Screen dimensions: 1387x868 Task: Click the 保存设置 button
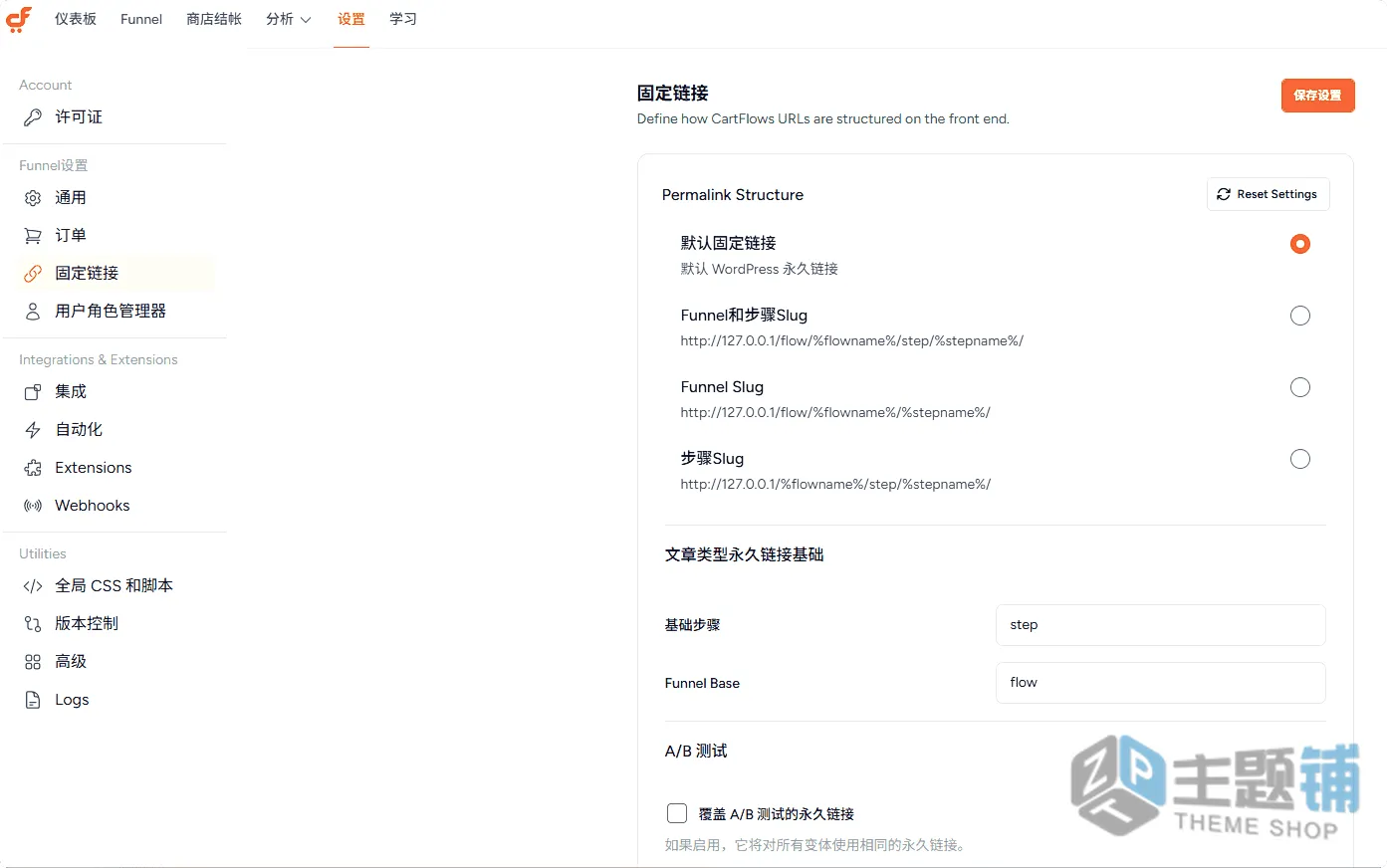pos(1317,96)
